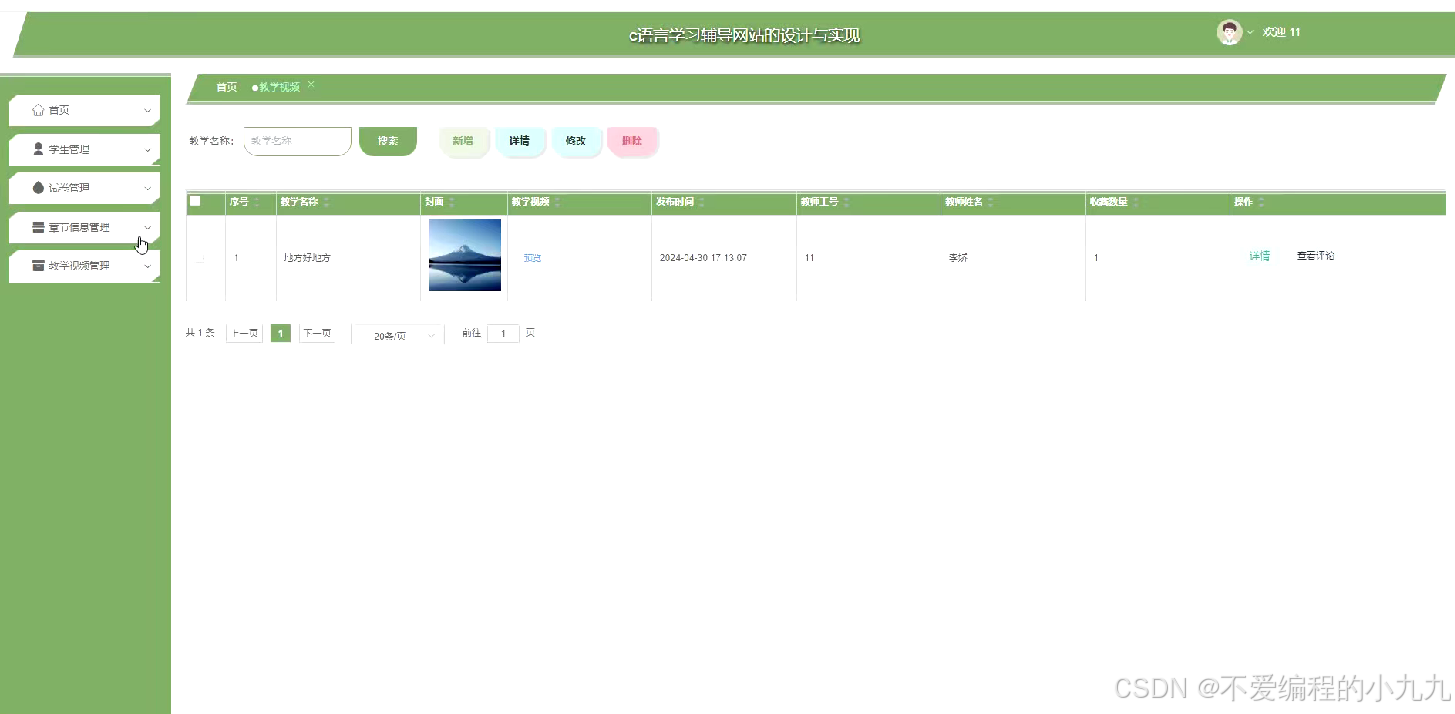Open the 20条/页 page size dropdown

398,336
